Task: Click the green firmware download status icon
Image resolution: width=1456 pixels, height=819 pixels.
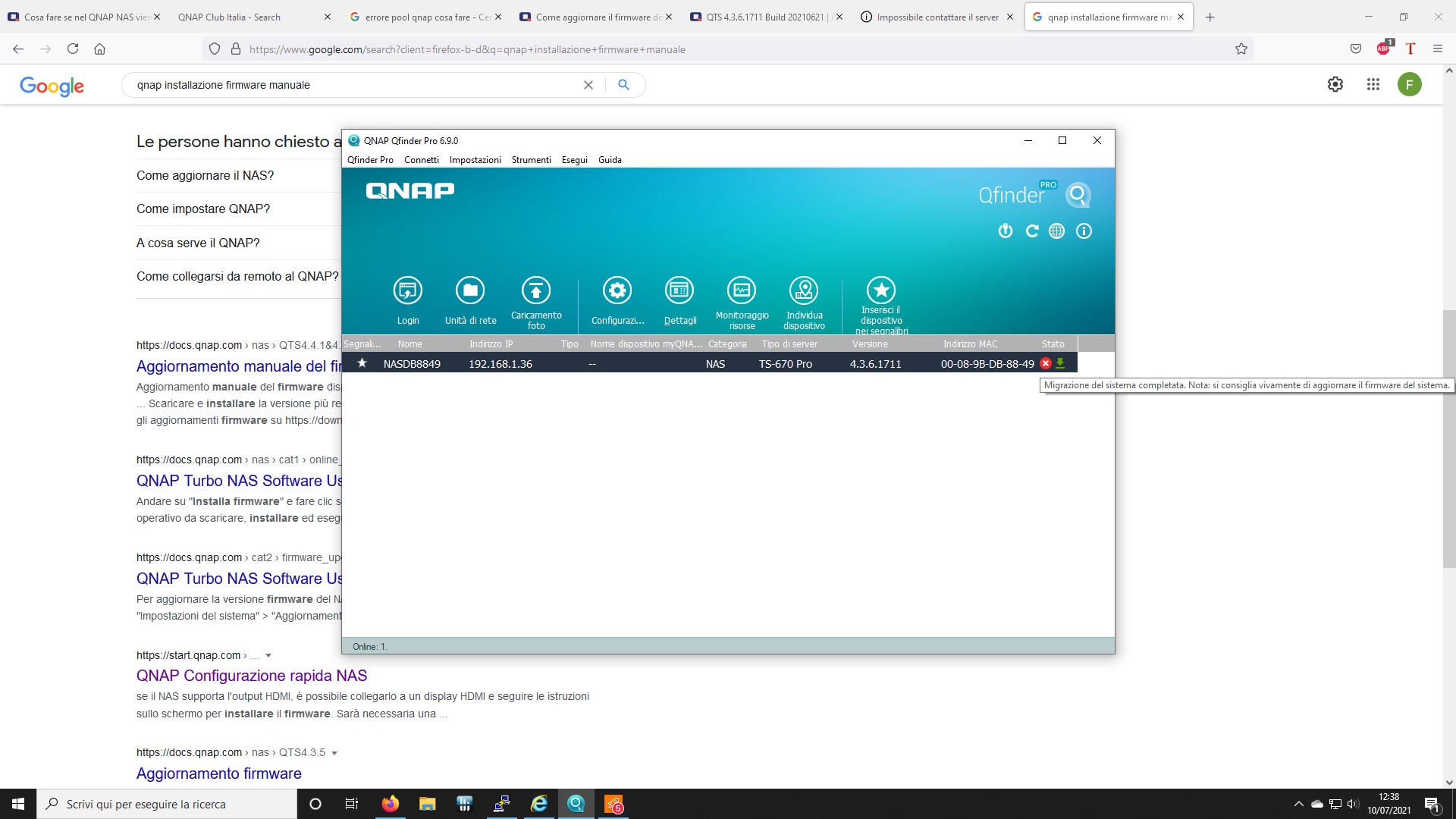Action: point(1060,363)
